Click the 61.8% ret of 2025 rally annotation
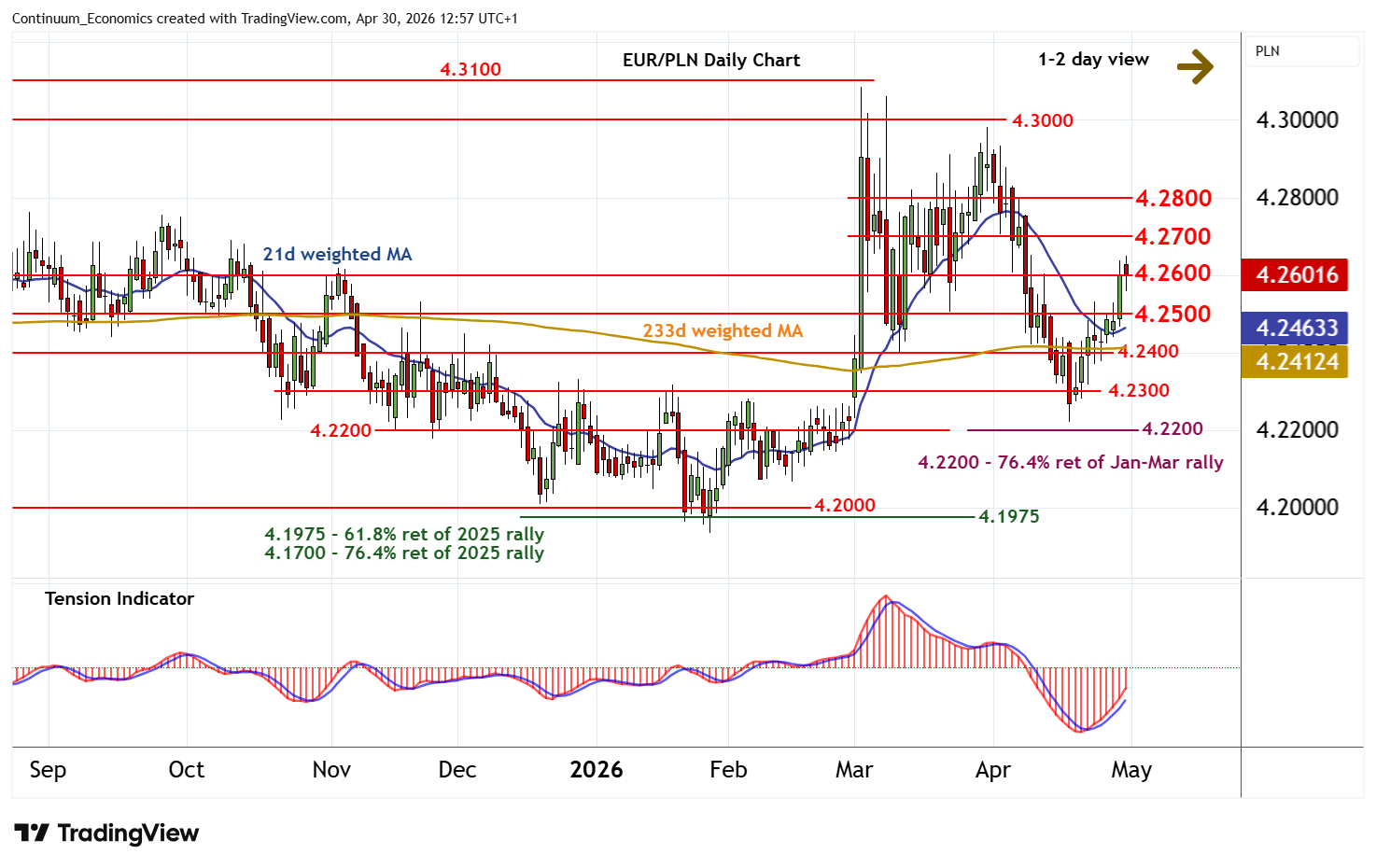The height and width of the screenshot is (868, 1376). 403,534
